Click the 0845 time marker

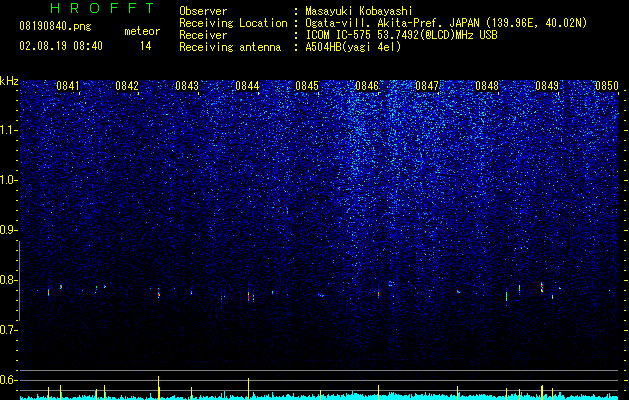click(x=307, y=85)
